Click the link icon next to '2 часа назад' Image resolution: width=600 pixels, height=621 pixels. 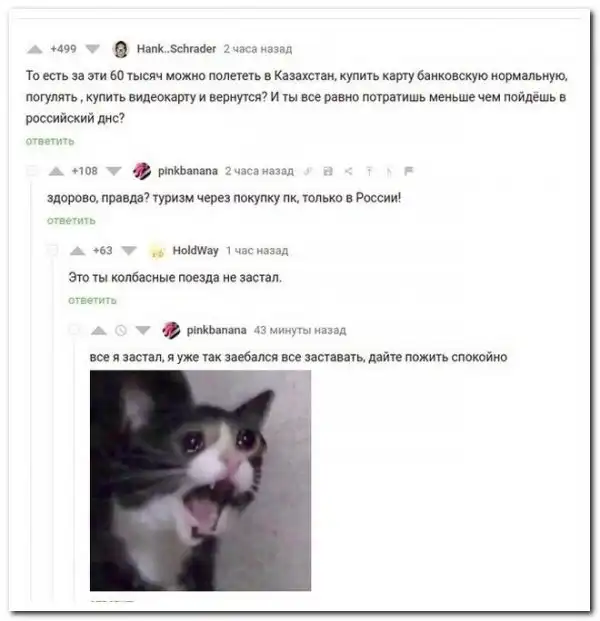coord(308,171)
